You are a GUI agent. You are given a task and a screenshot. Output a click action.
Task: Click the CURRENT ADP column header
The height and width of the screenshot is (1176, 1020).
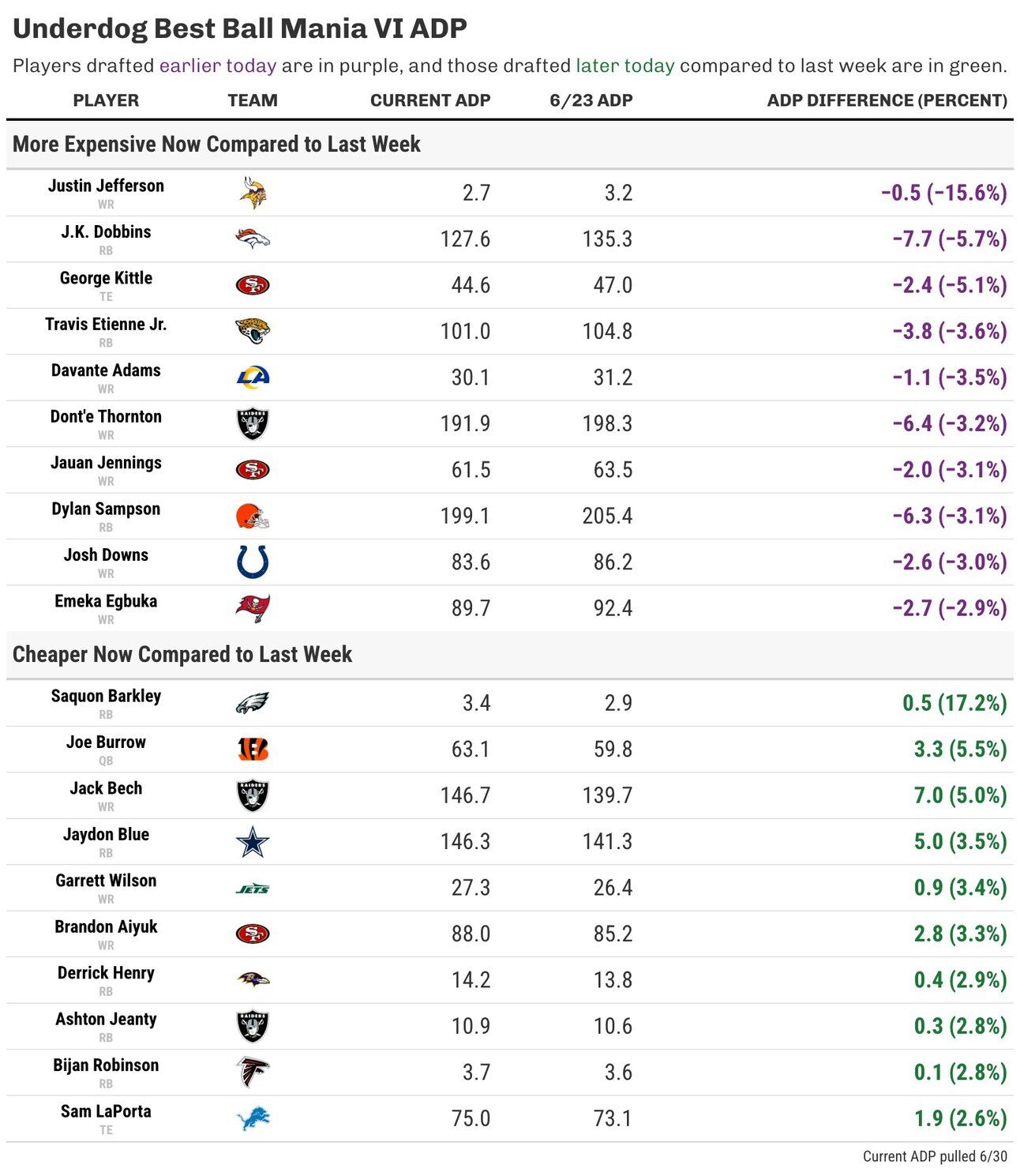click(430, 100)
